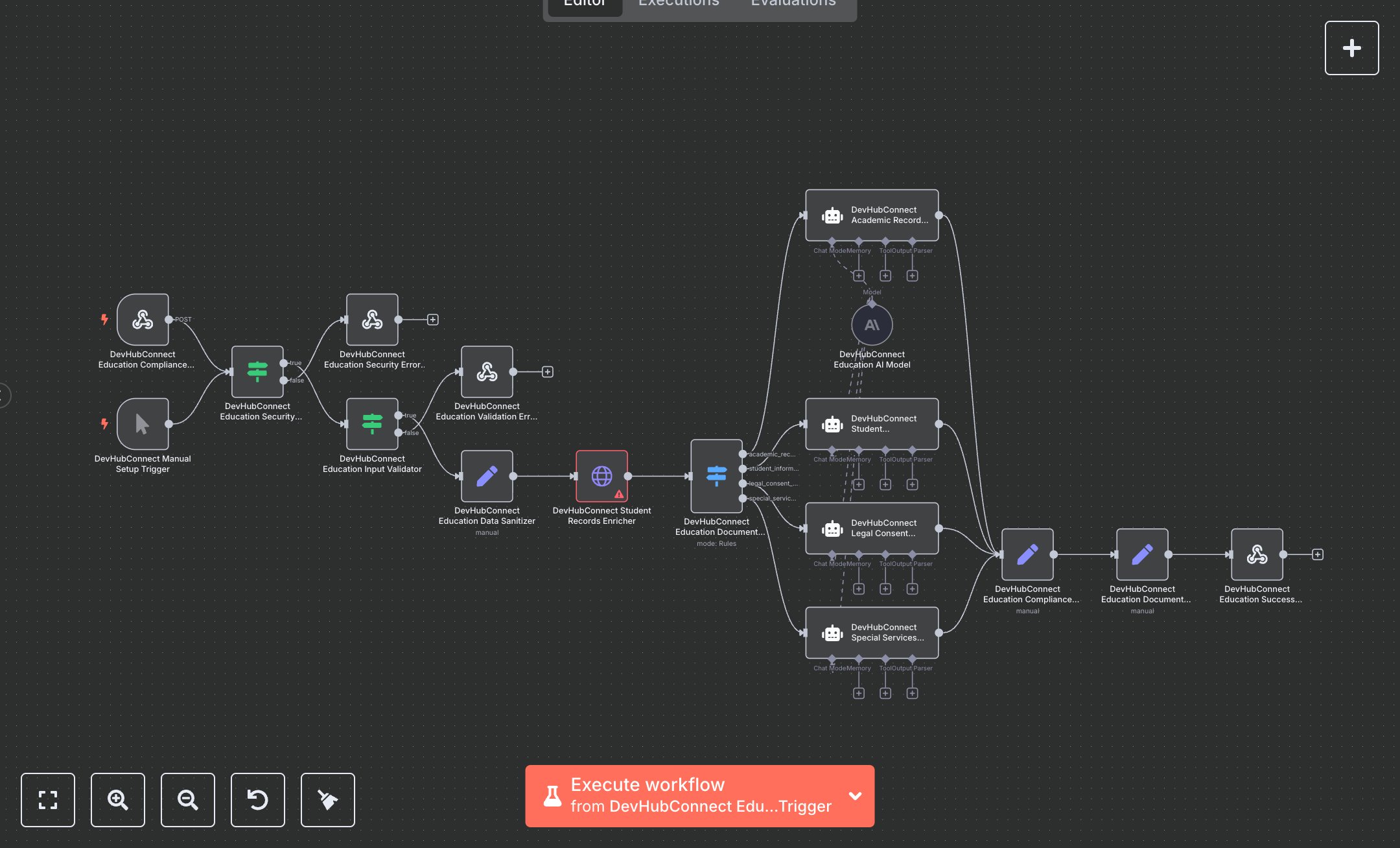Image resolution: width=1400 pixels, height=848 pixels.
Task: Open the add node plus button
Action: tap(1351, 48)
